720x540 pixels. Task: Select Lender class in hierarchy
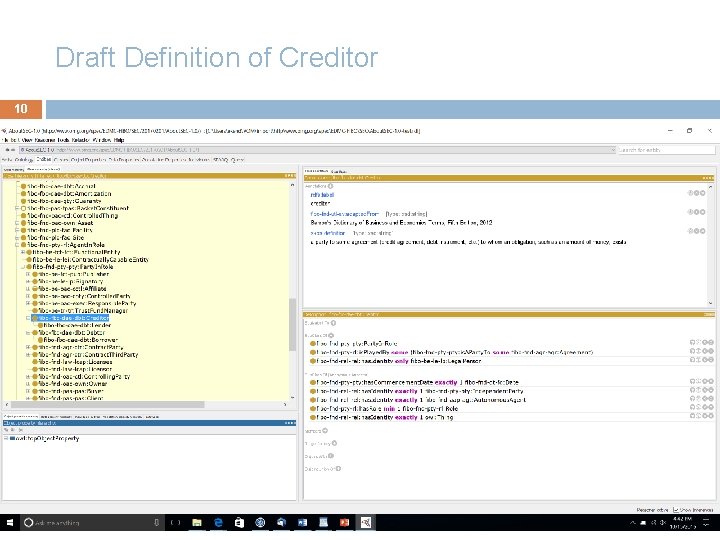coord(77,325)
